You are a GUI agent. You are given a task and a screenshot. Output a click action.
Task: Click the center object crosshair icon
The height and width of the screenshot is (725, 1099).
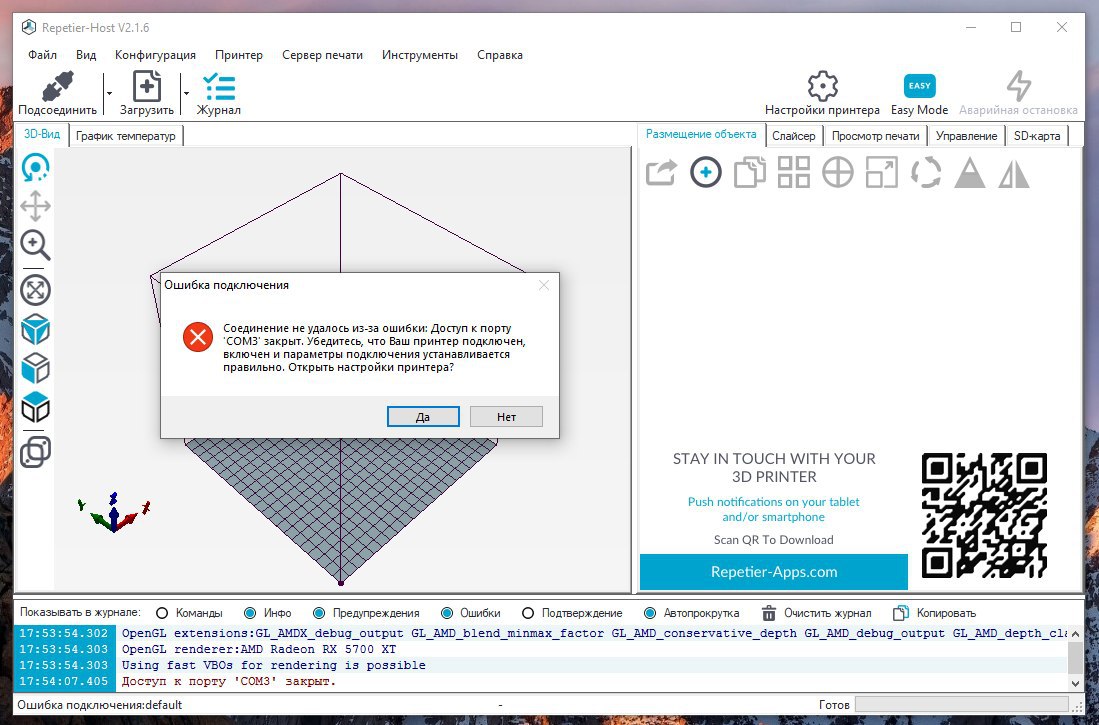coord(838,172)
